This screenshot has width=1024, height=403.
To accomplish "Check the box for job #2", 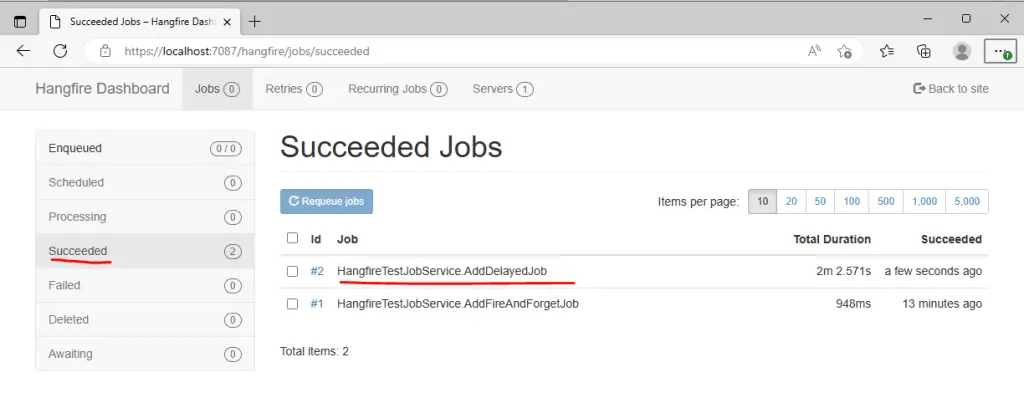I will pos(293,271).
